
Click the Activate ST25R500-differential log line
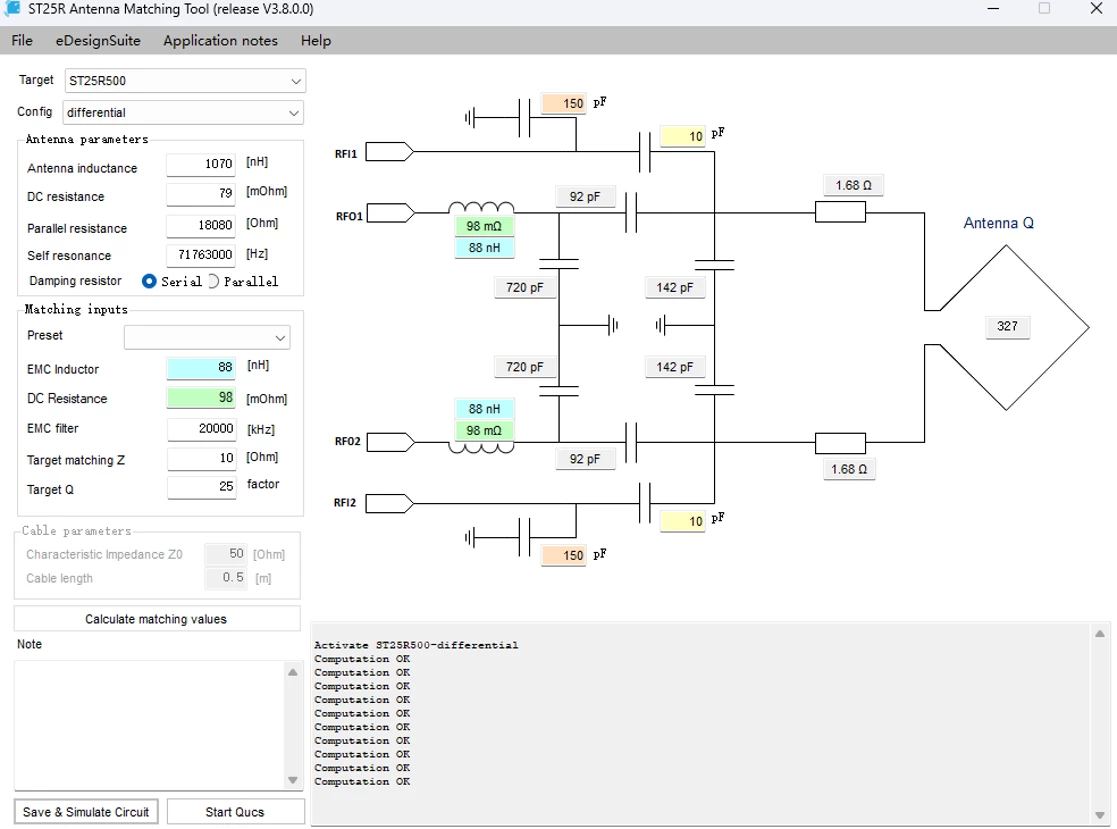tap(416, 645)
